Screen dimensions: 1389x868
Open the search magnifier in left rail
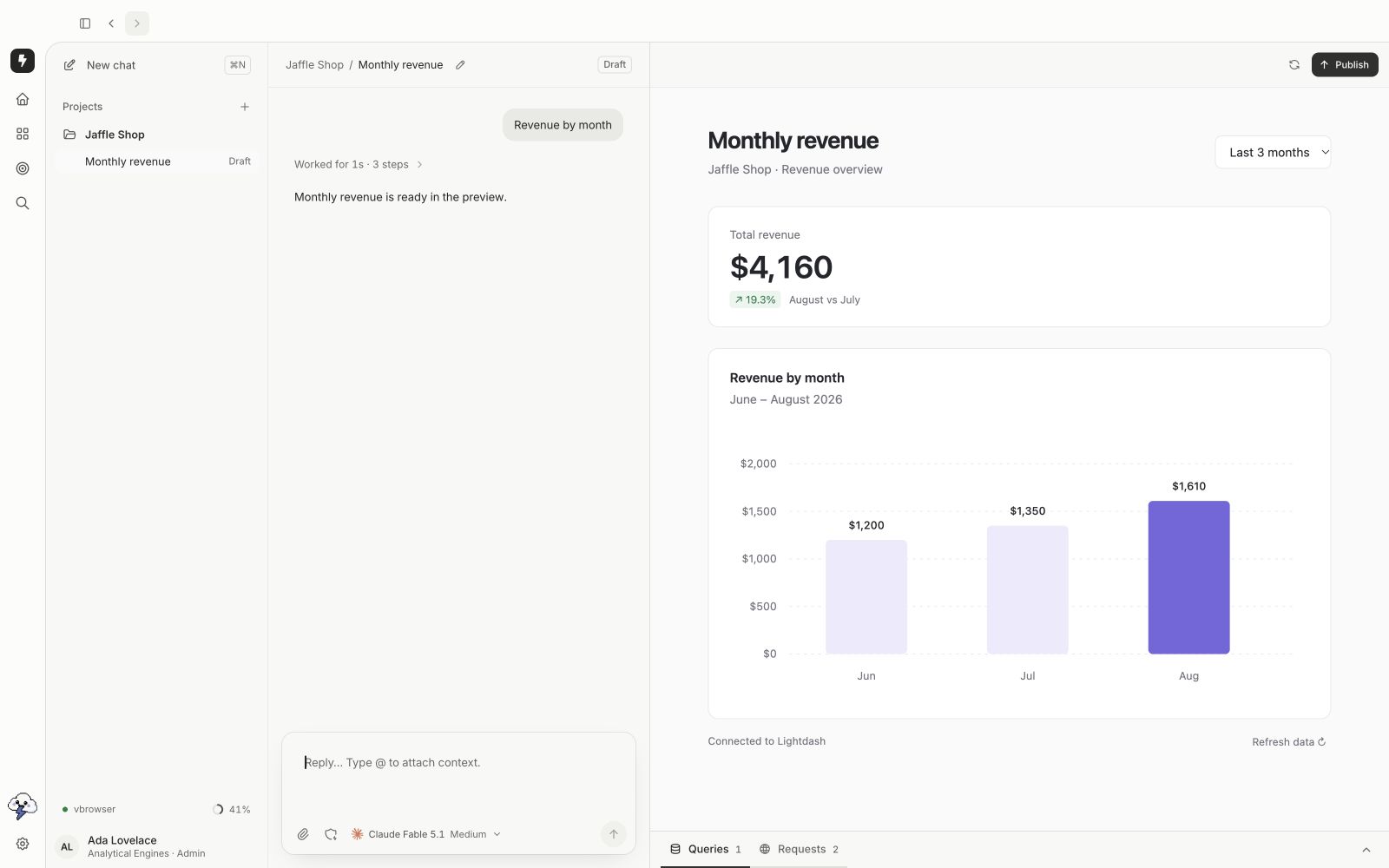(23, 203)
